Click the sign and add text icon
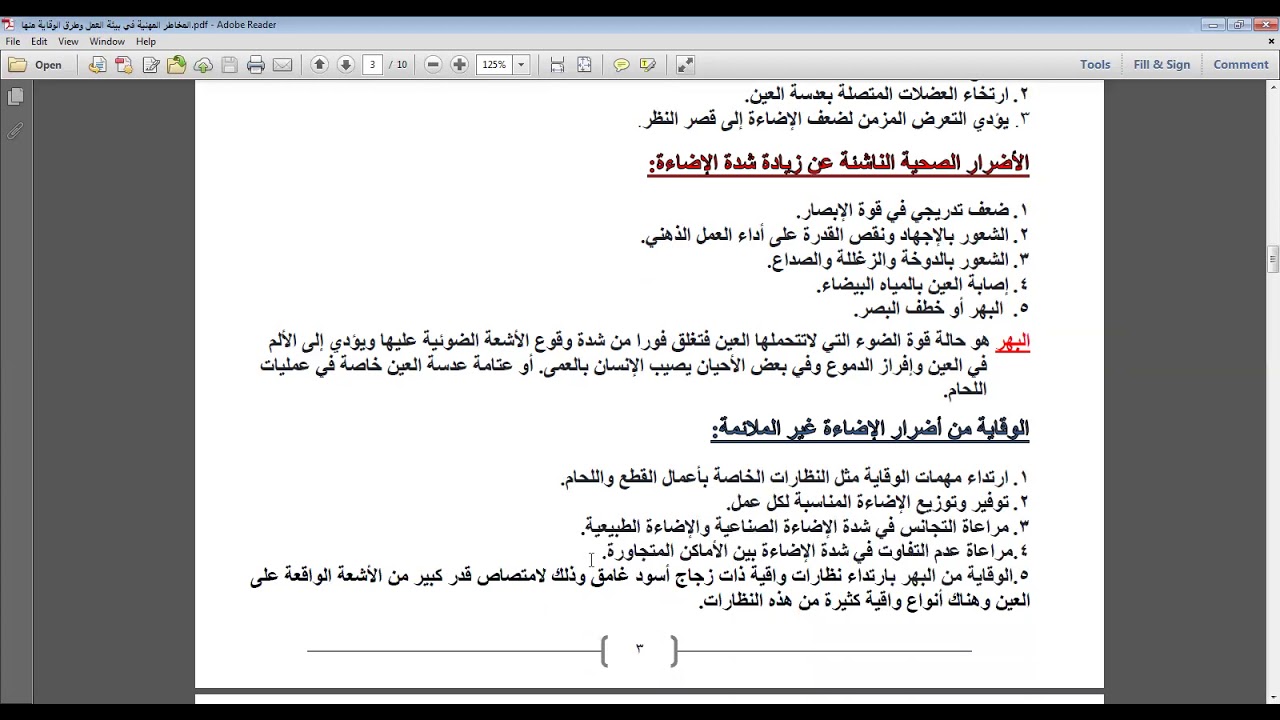Screen dimensions: 1280x720 tap(151, 65)
